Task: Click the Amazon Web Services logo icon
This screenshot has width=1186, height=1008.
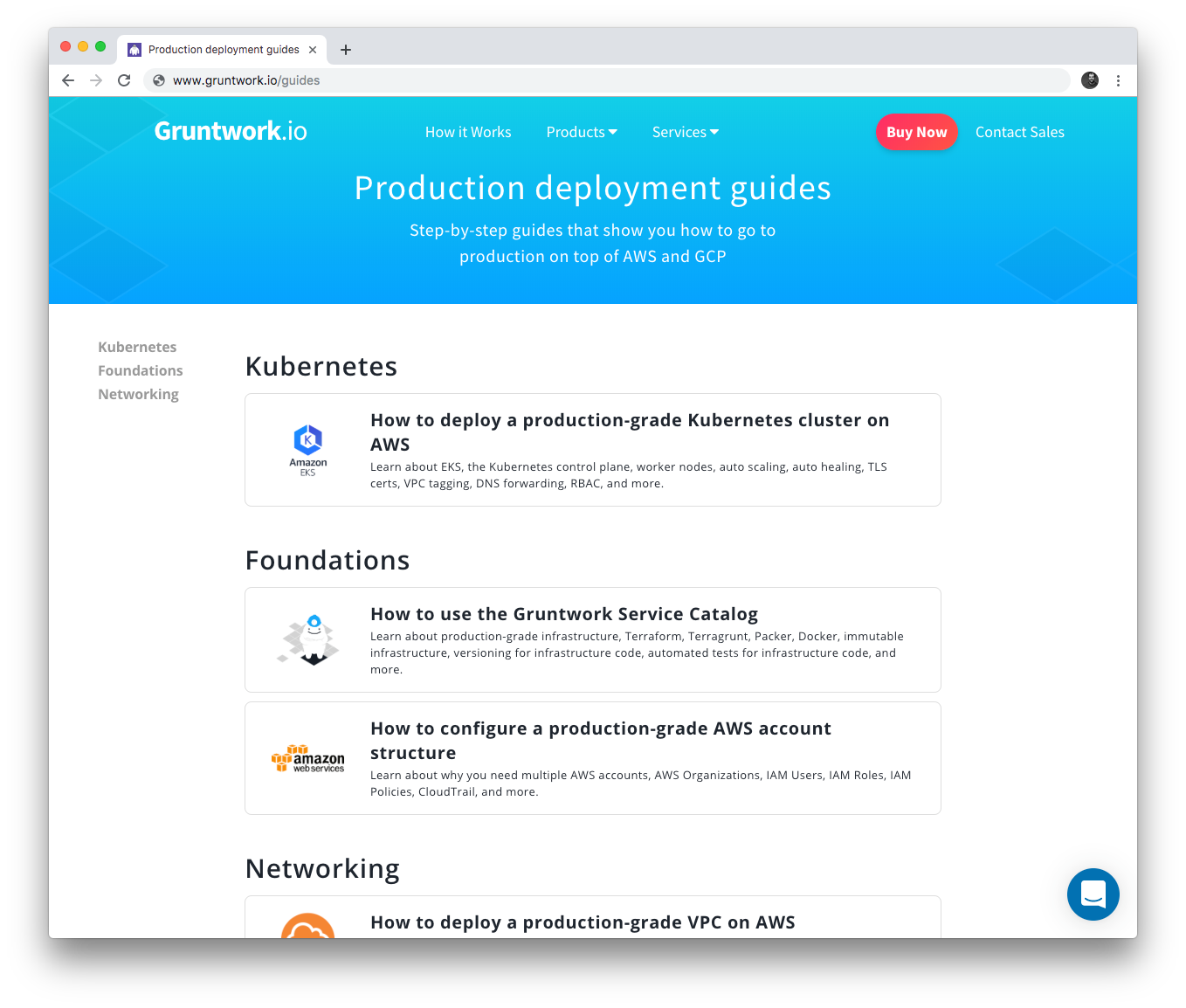Action: [x=307, y=758]
